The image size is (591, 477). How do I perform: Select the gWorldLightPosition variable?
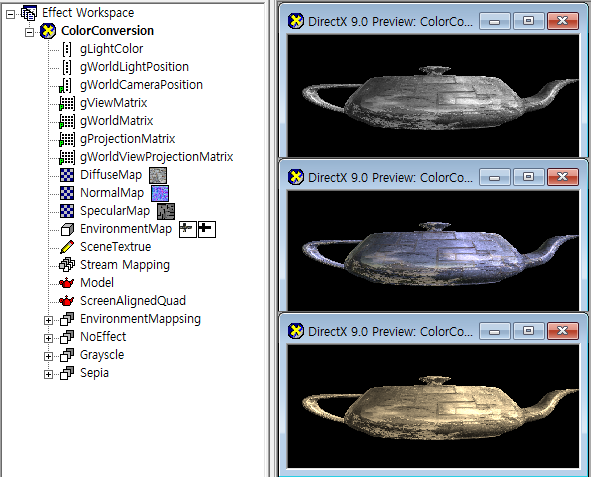coord(134,67)
